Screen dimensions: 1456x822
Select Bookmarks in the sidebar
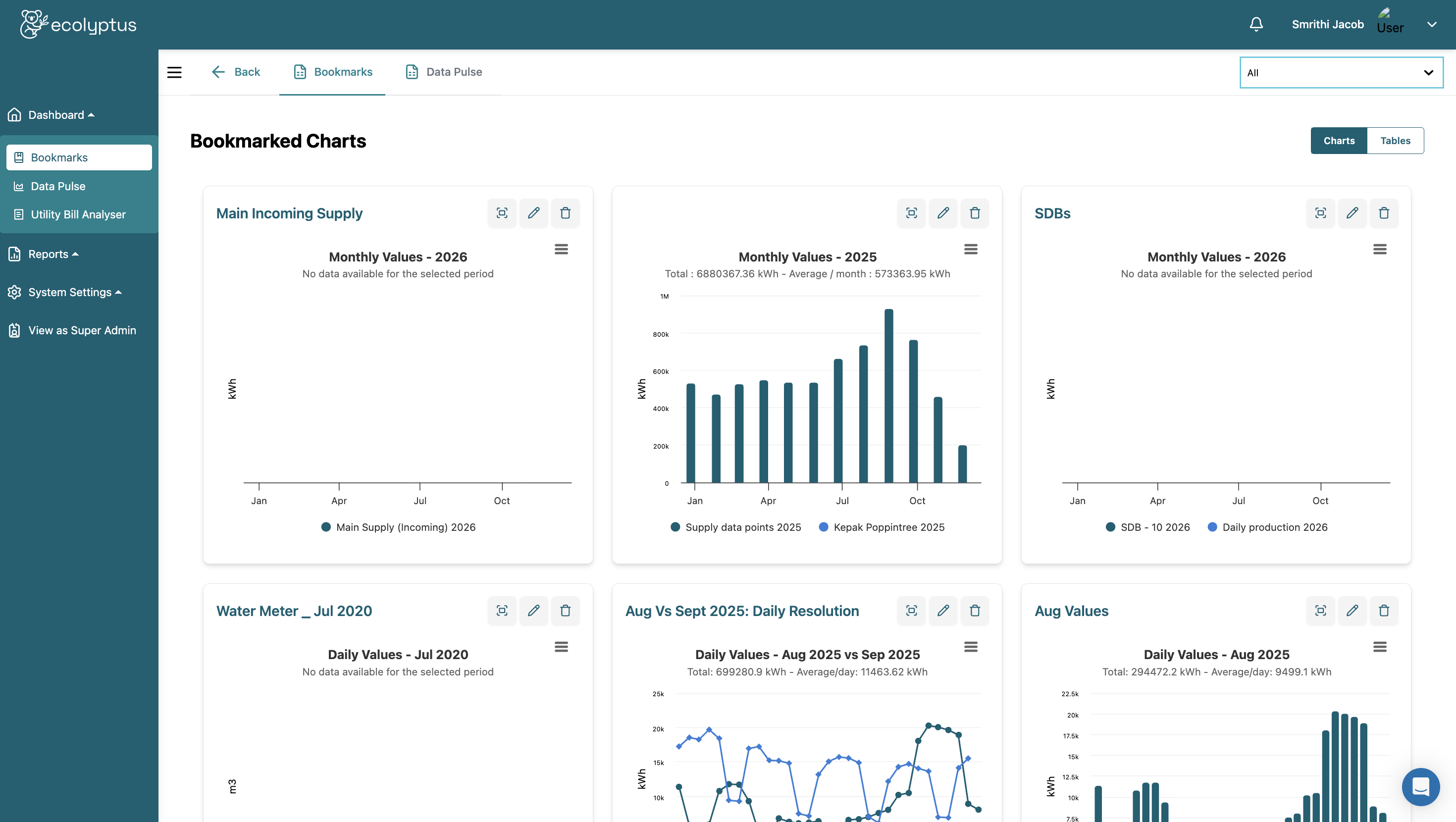(59, 157)
